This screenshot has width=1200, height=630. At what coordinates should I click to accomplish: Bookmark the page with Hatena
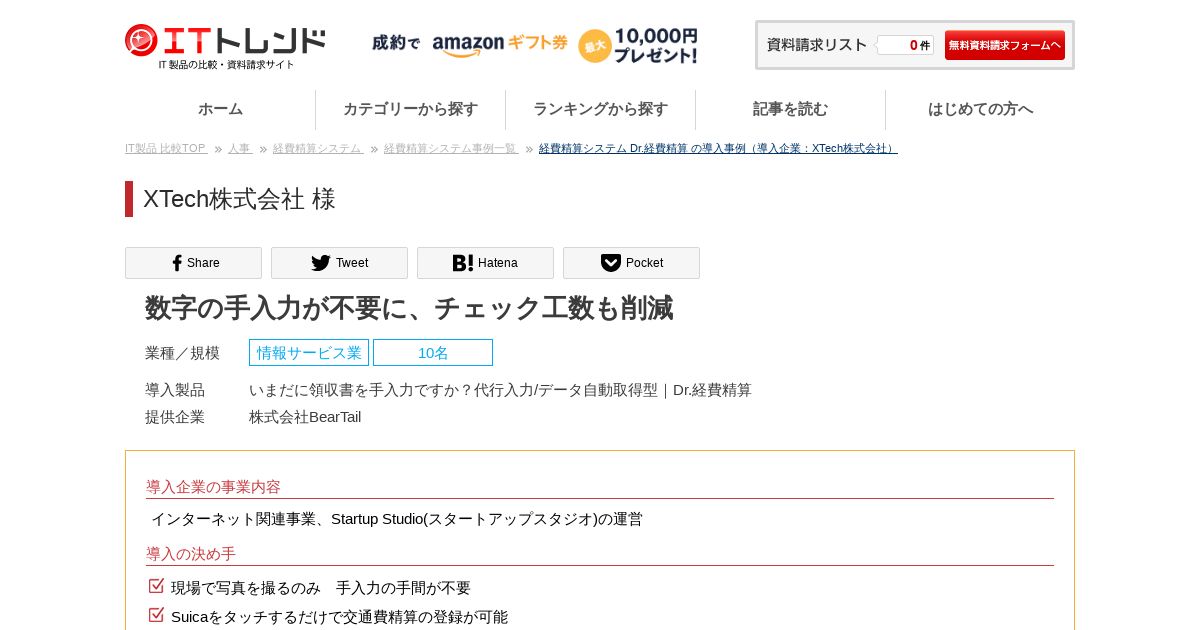[485, 263]
